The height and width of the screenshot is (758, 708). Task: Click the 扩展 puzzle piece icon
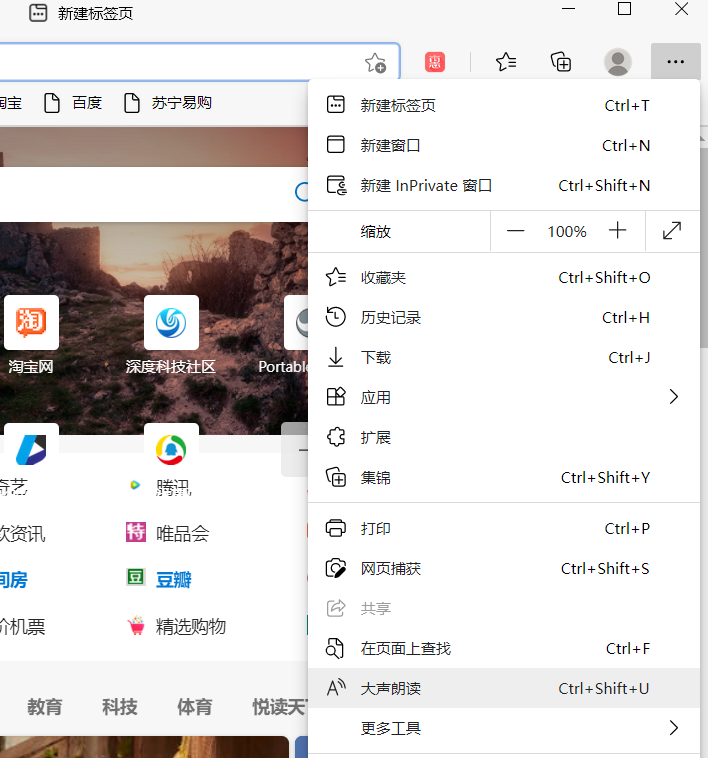click(x=335, y=437)
